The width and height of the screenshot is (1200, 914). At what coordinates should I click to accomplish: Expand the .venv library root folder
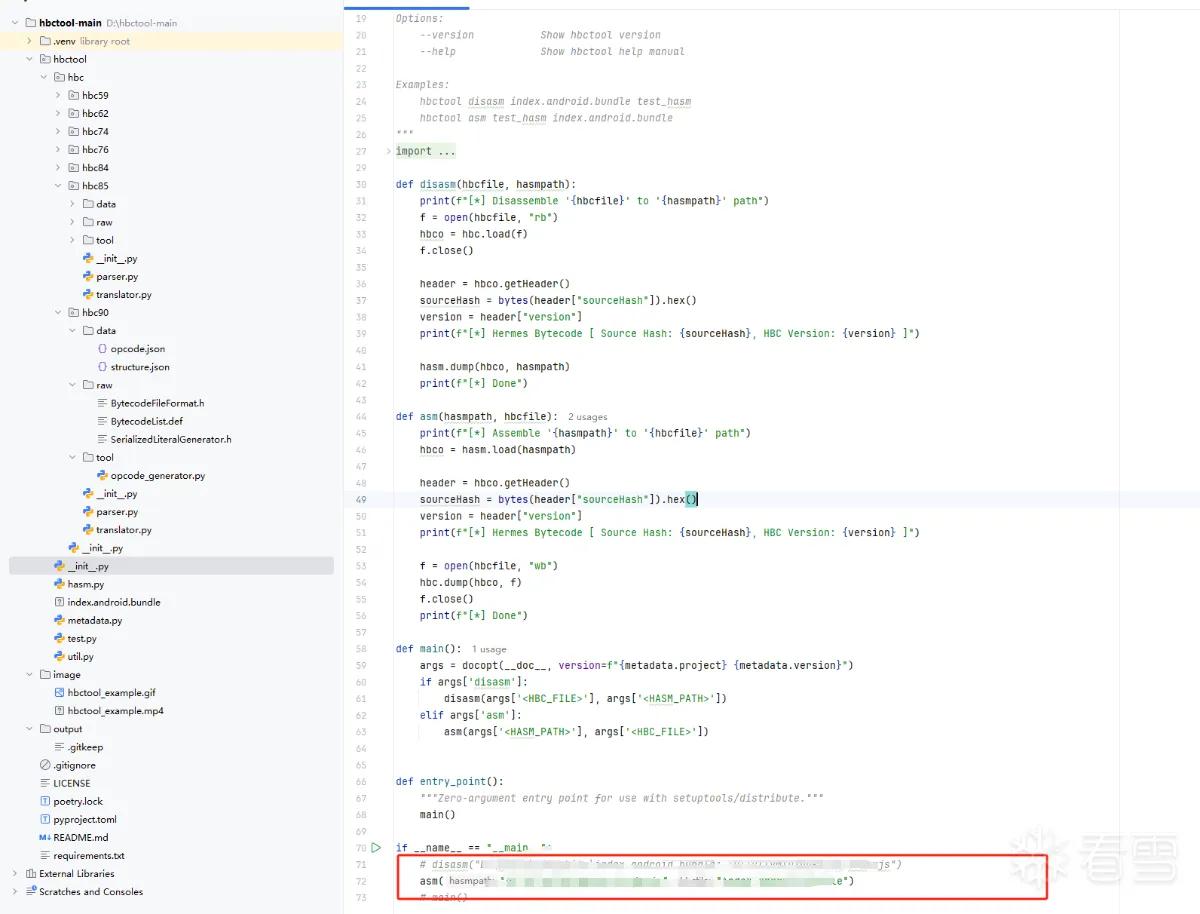coord(30,41)
